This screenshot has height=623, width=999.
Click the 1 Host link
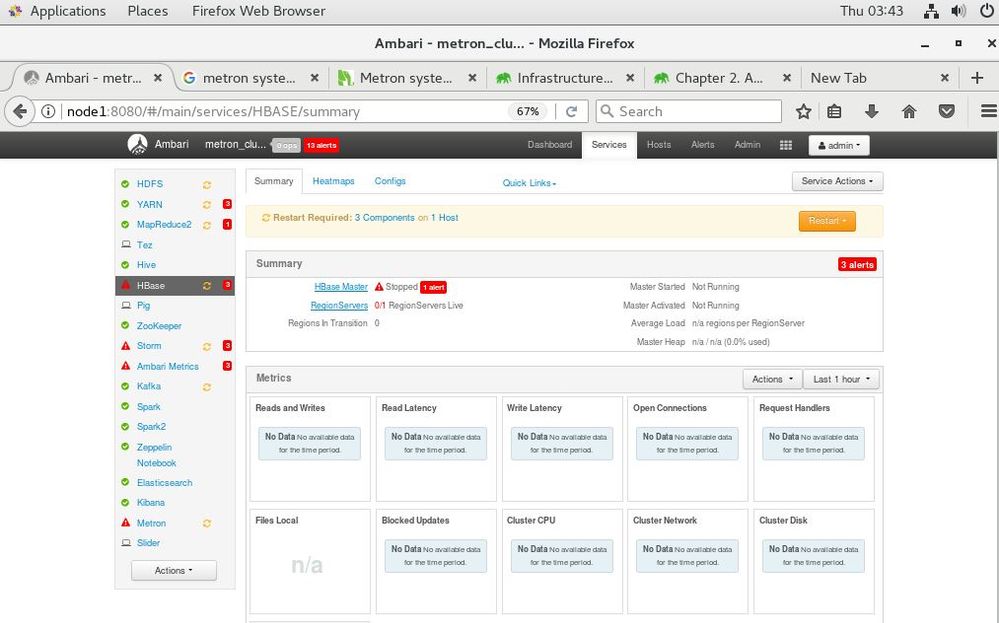coord(445,217)
